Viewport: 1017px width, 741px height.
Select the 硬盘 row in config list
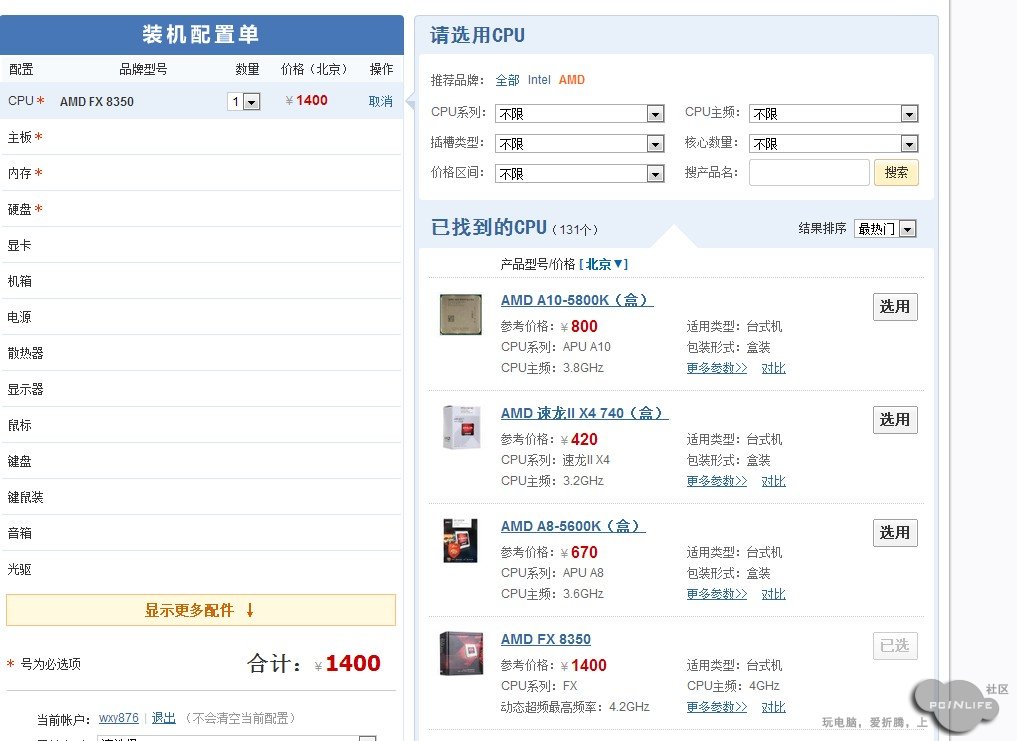[x=202, y=209]
